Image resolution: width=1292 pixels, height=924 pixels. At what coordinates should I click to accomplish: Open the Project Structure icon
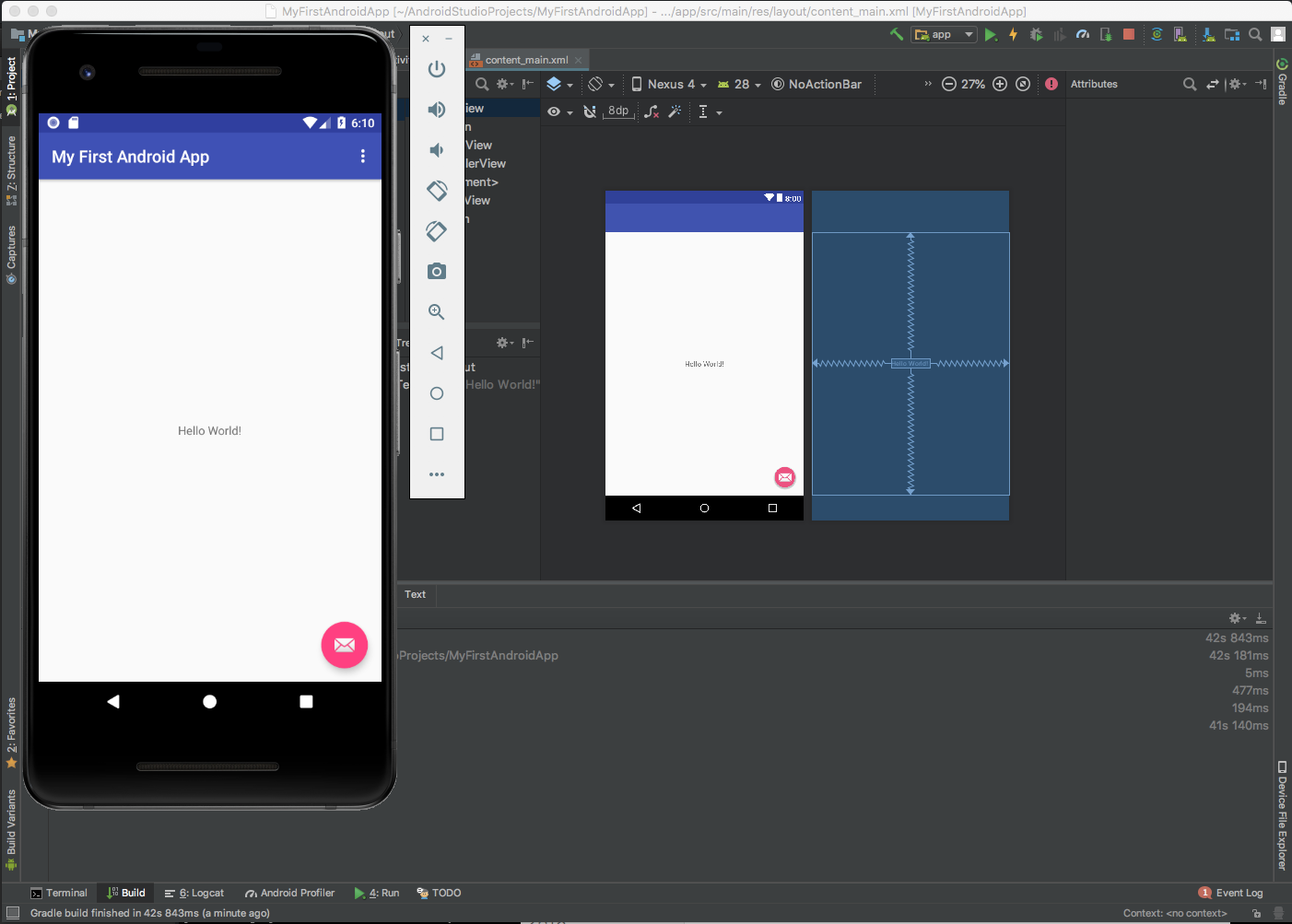tap(1232, 34)
